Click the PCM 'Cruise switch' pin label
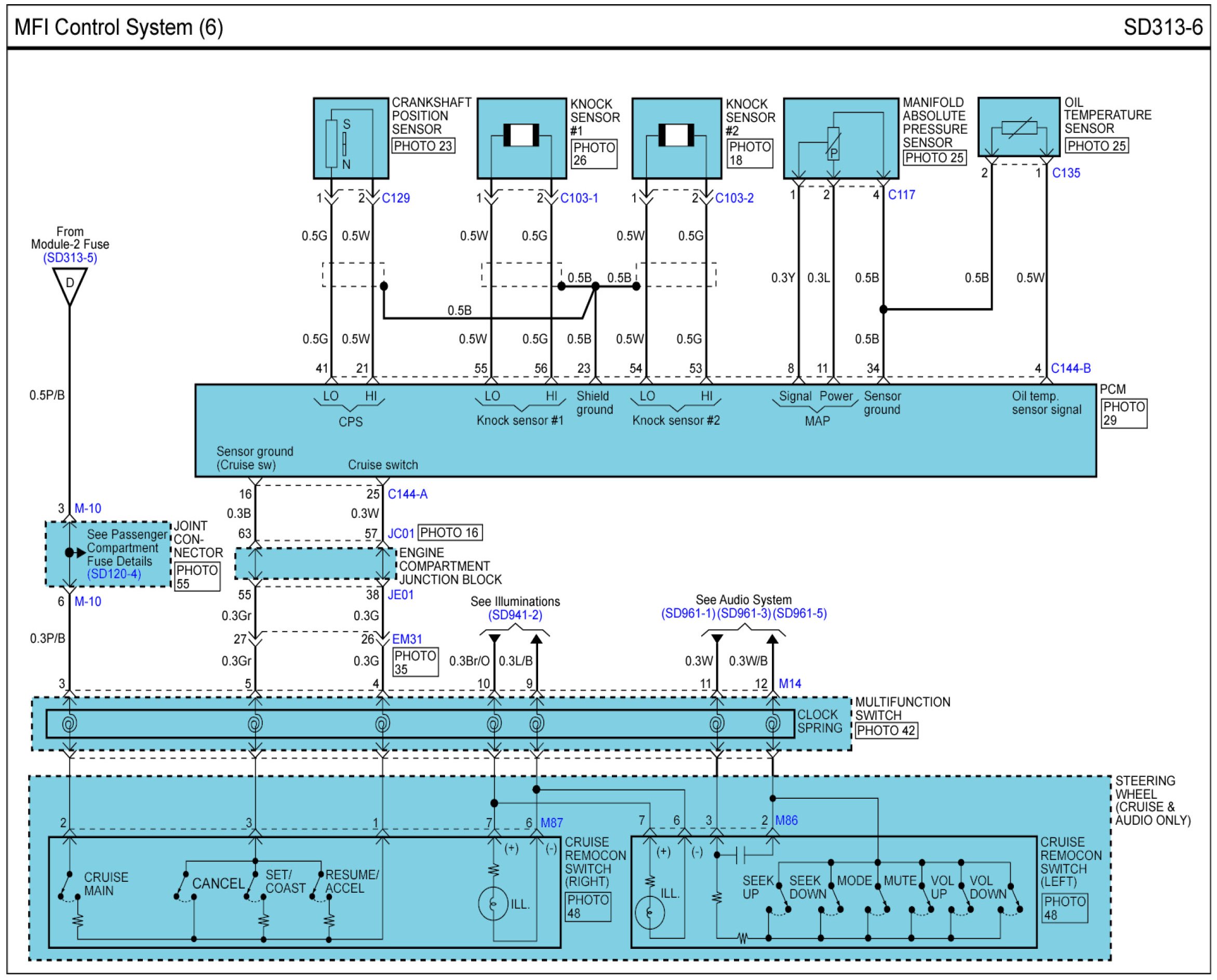 pyautogui.click(x=383, y=465)
